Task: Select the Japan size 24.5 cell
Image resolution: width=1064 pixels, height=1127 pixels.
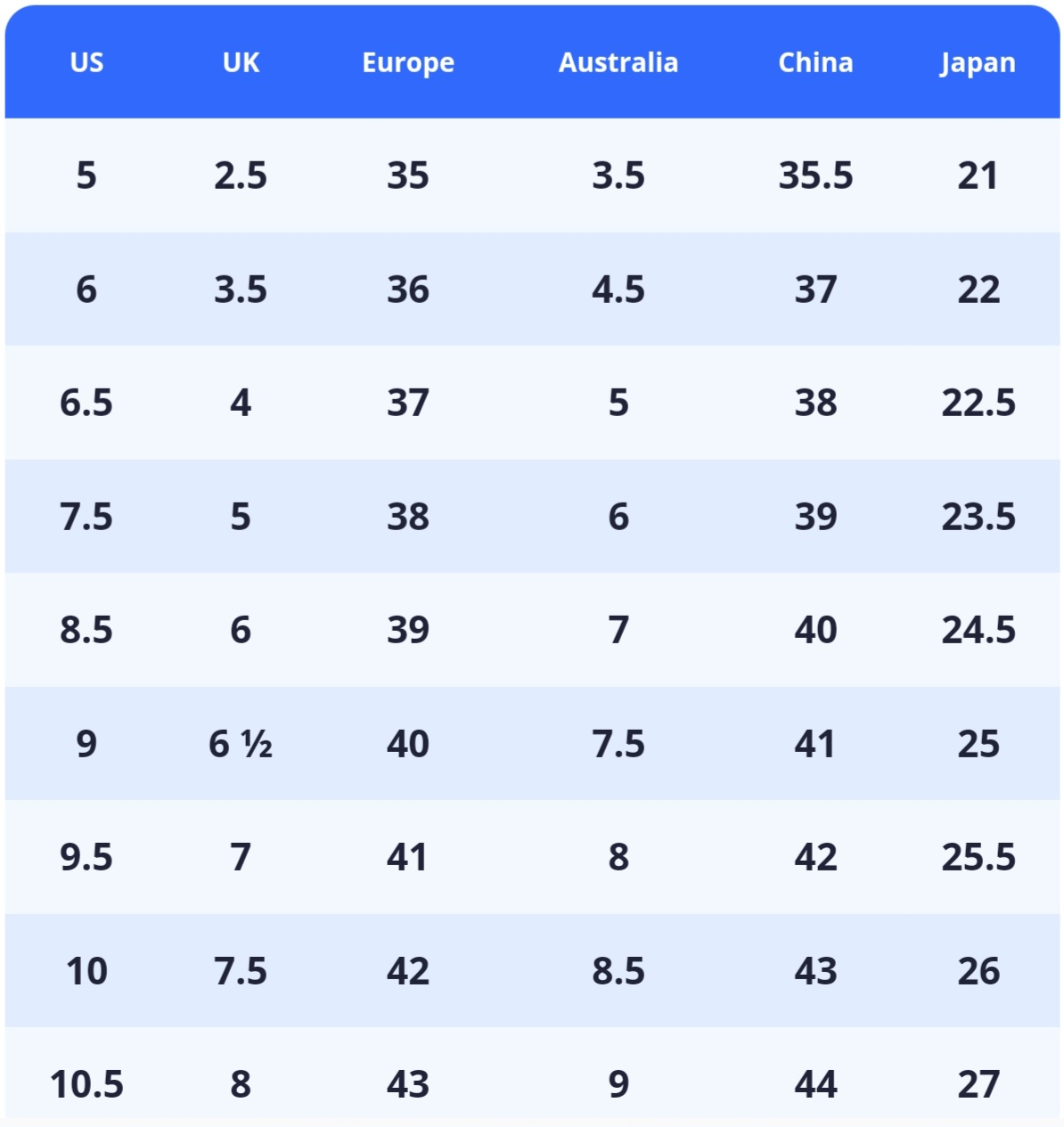Action: [x=978, y=630]
